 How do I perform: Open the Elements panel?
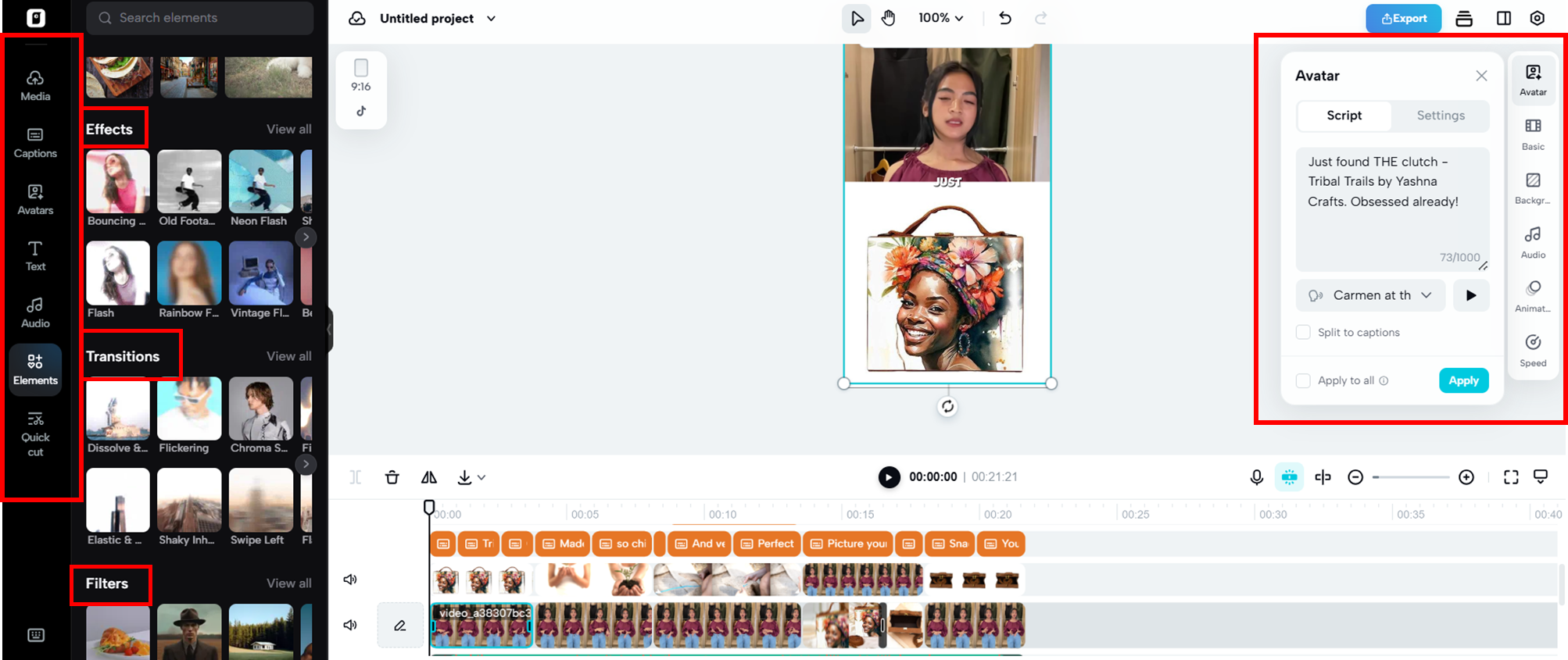(x=35, y=369)
